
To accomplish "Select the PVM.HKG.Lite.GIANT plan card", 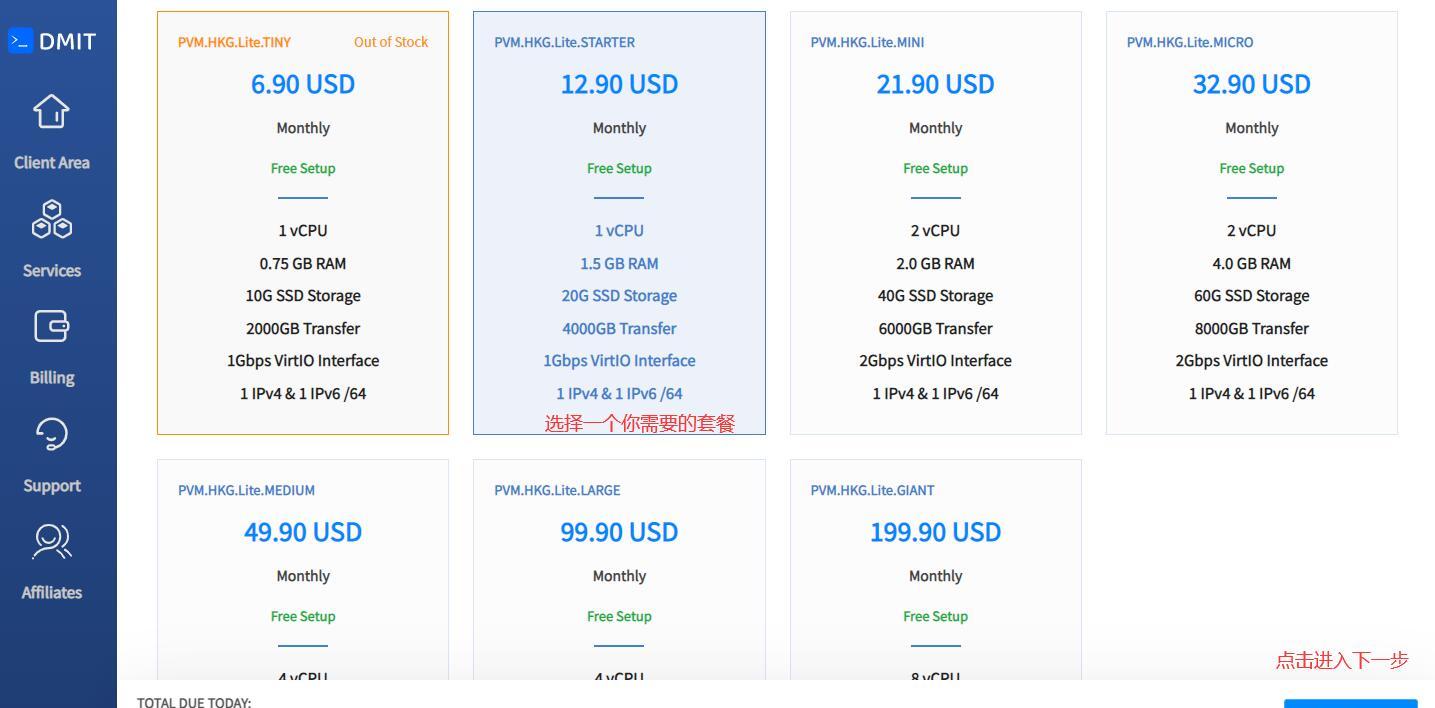I will 936,570.
